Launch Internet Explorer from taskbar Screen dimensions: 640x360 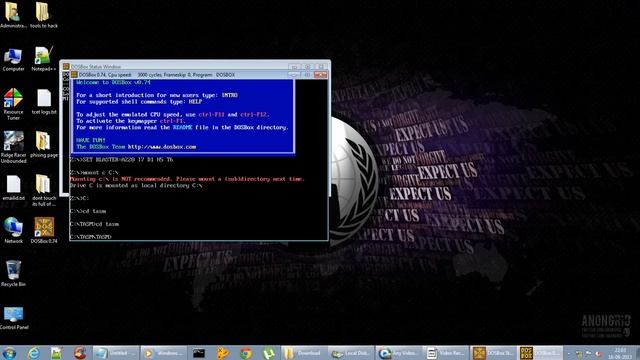click(x=33, y=353)
